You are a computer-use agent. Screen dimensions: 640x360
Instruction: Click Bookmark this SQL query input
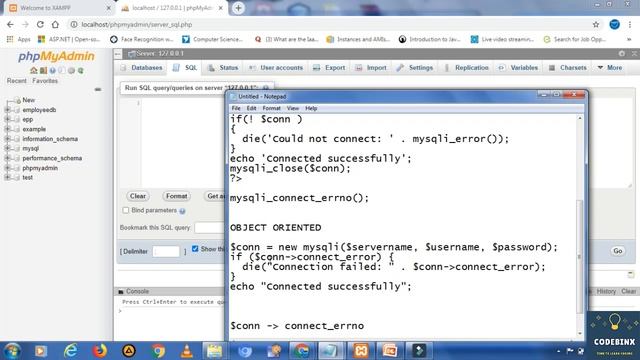pyautogui.click(x=209, y=228)
